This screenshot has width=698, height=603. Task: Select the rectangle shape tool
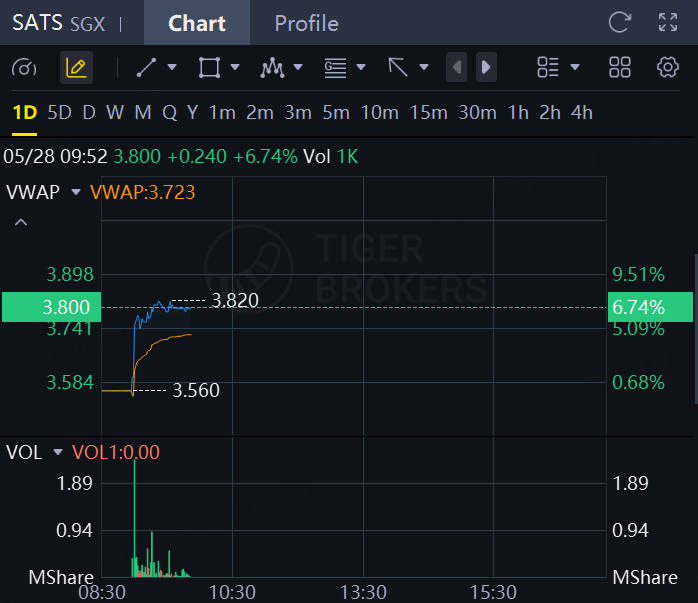click(x=209, y=68)
